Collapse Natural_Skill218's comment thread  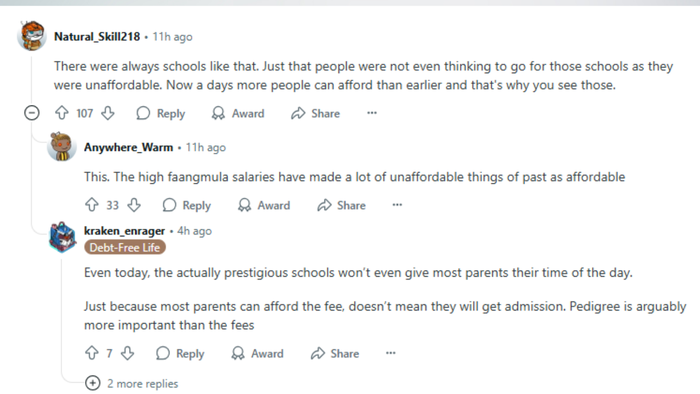(x=32, y=113)
